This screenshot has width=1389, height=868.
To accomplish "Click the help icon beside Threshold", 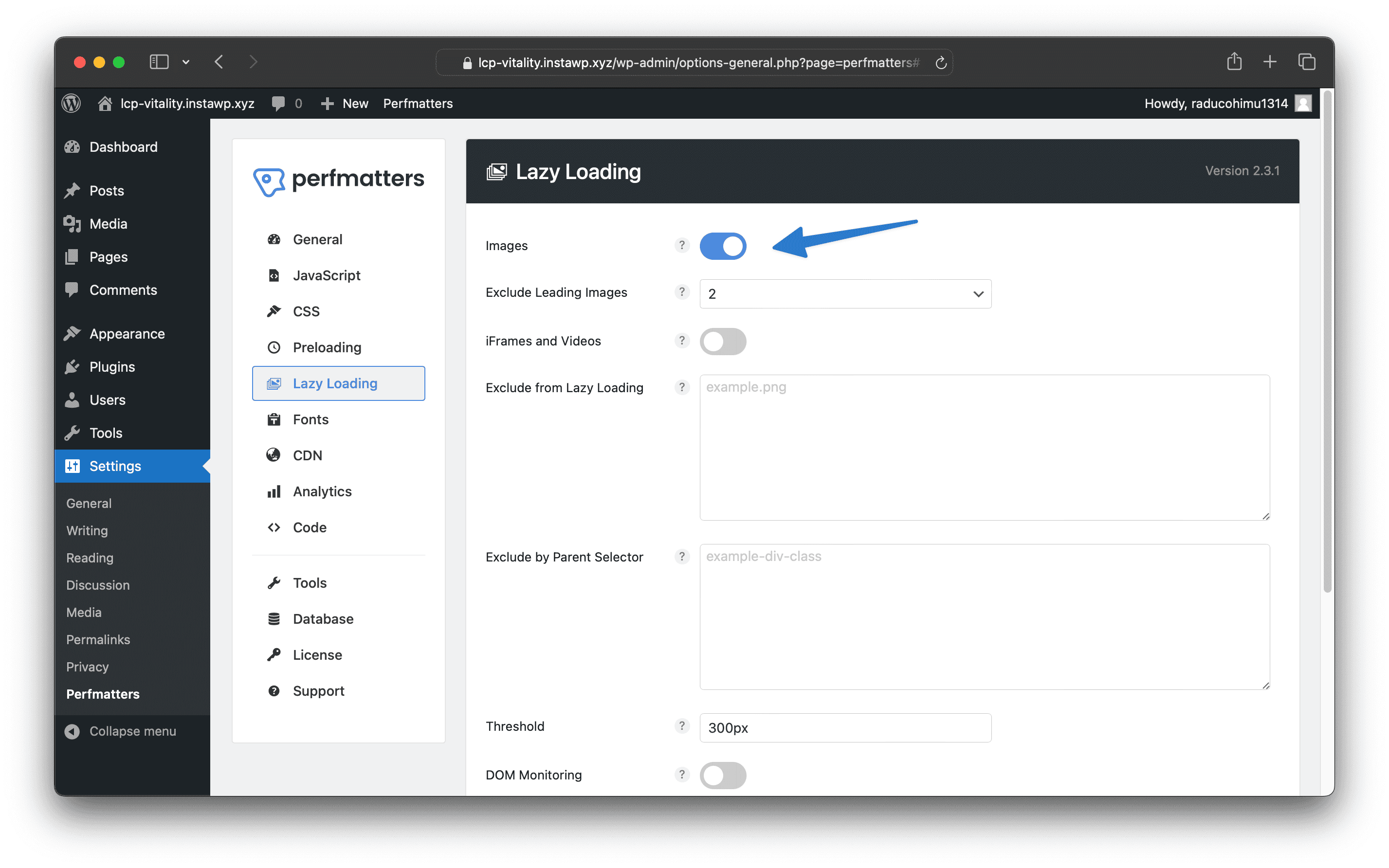I will tap(681, 726).
